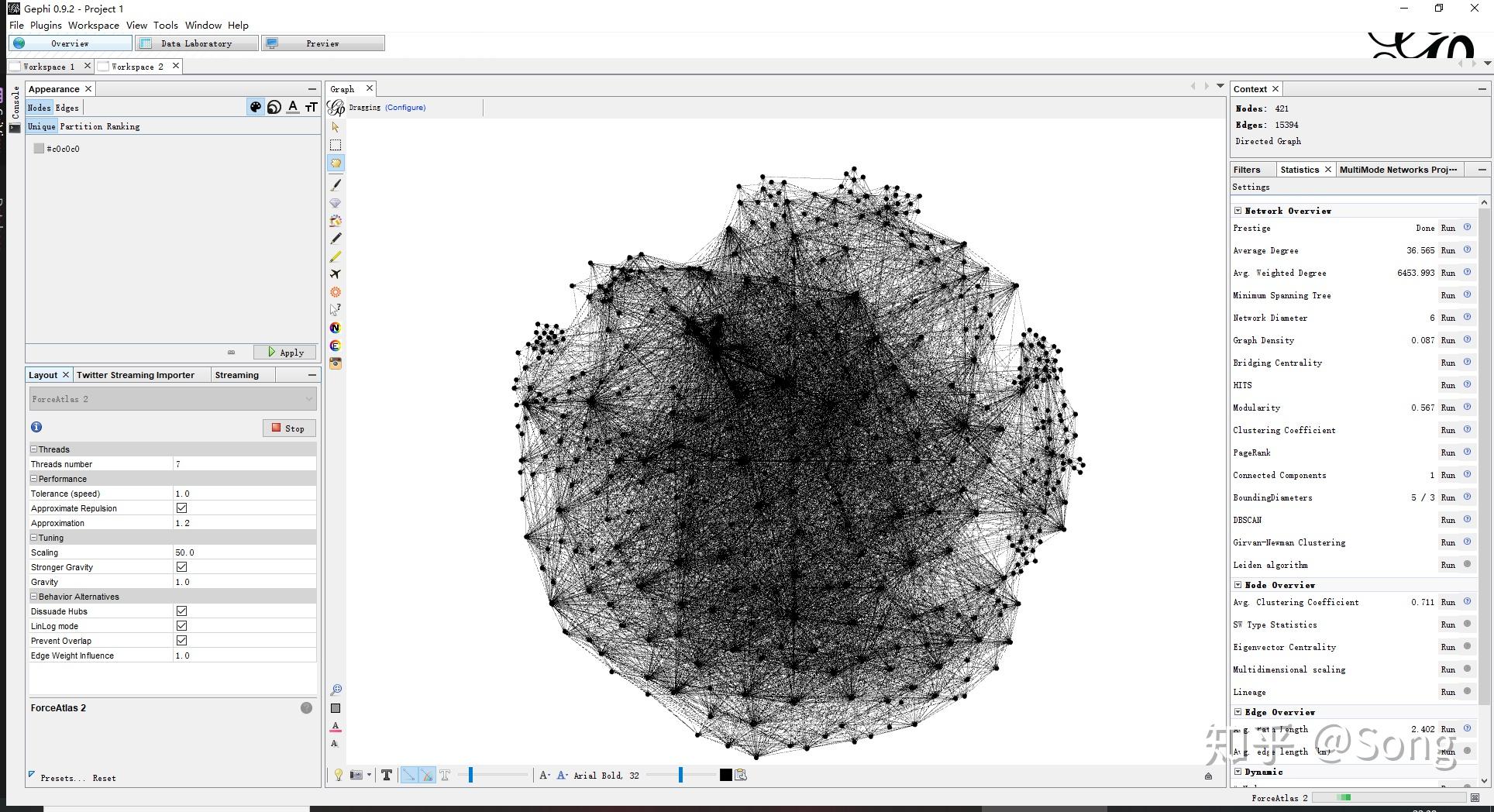Select the Edit node attributes tool
The height and width of the screenshot is (812, 1494).
[336, 310]
